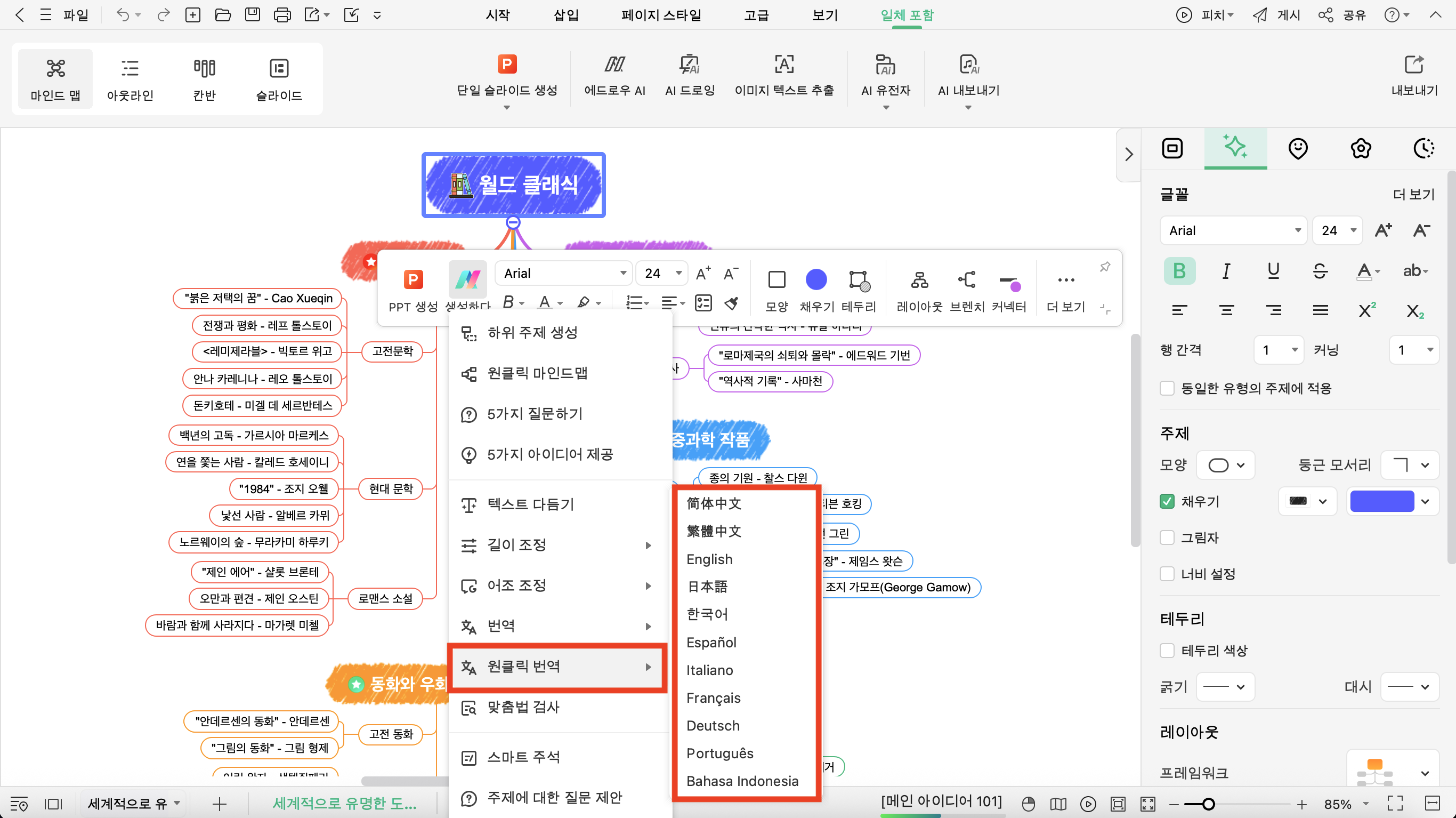1456x818 pixels.
Task: Open the font size 24 dropdown in right panel
Action: [1337, 231]
